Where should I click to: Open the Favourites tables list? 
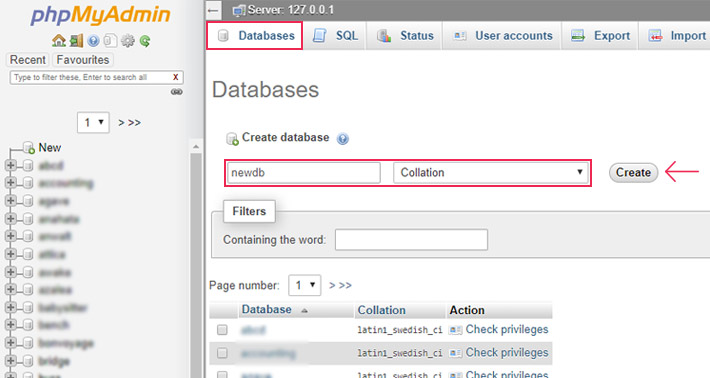point(83,60)
